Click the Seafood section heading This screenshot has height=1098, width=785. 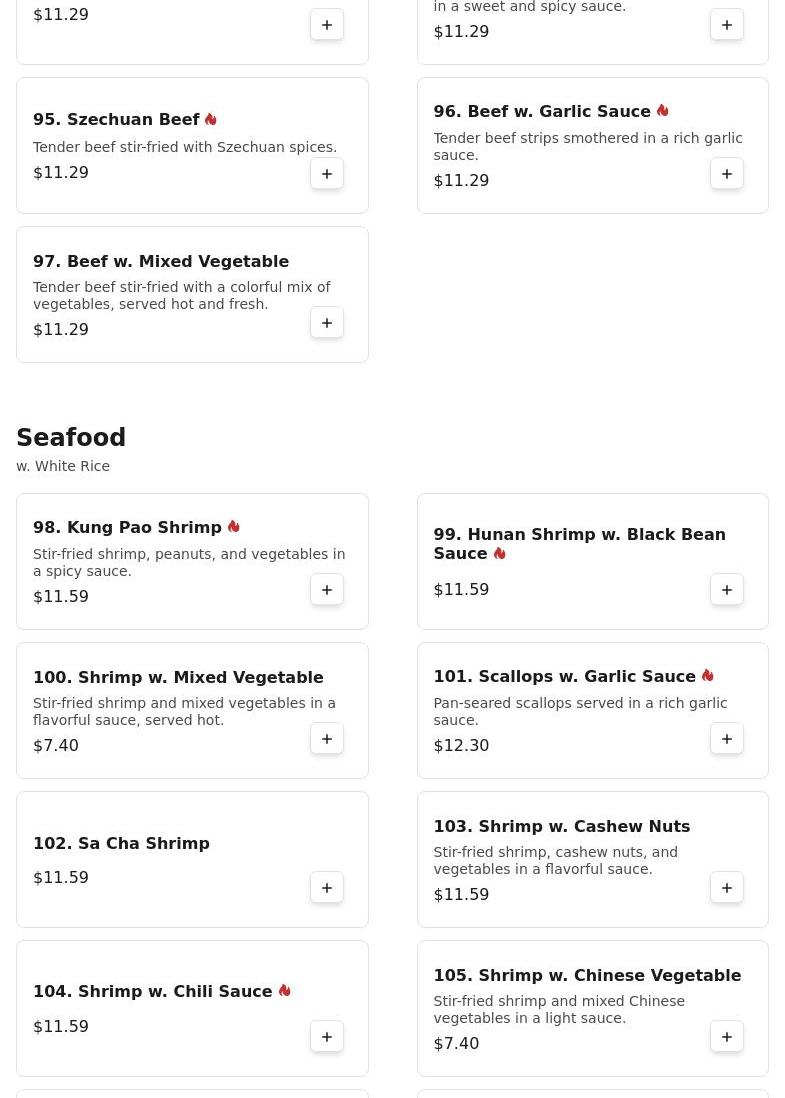click(x=71, y=438)
